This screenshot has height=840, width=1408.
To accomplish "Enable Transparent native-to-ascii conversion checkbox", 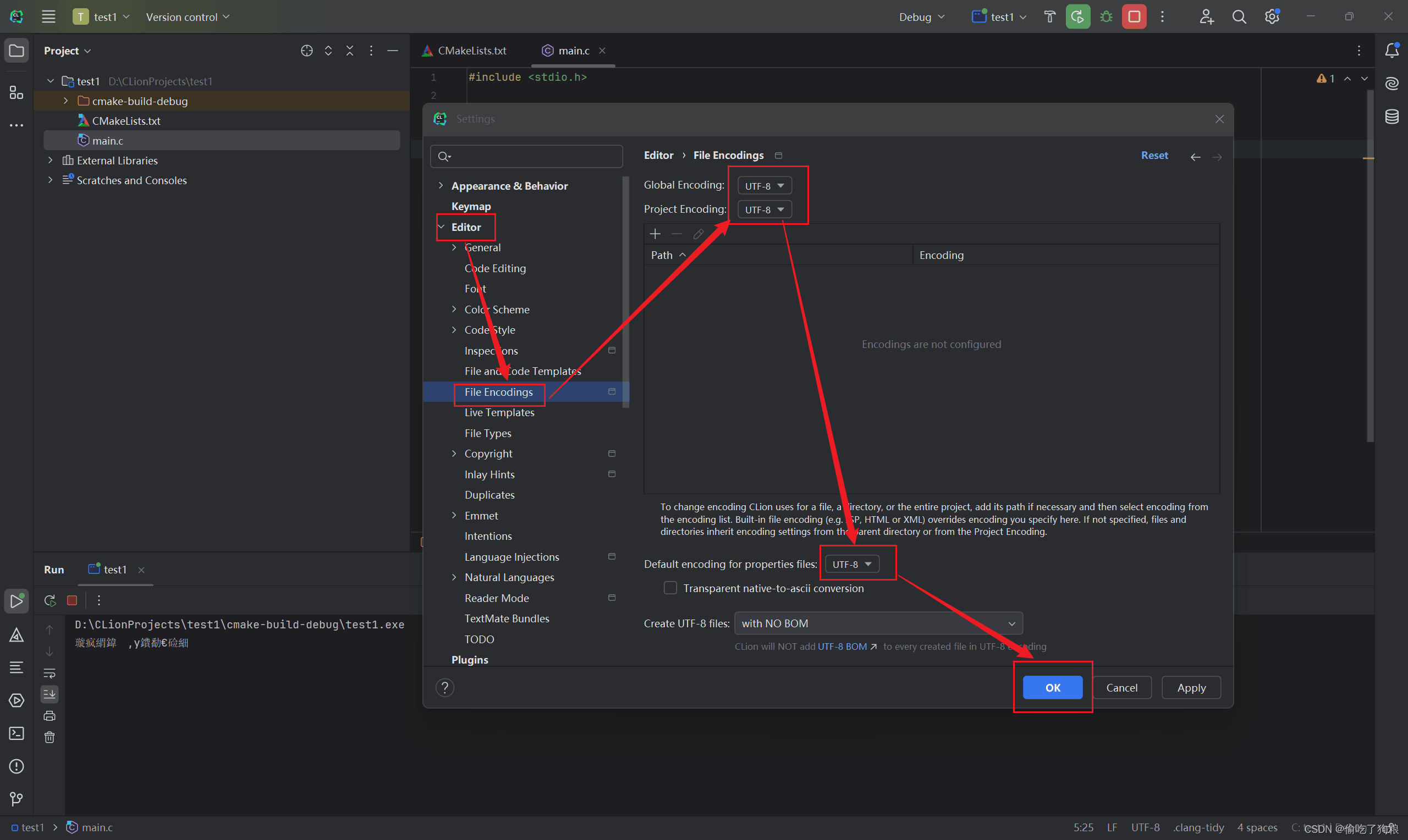I will [x=670, y=588].
